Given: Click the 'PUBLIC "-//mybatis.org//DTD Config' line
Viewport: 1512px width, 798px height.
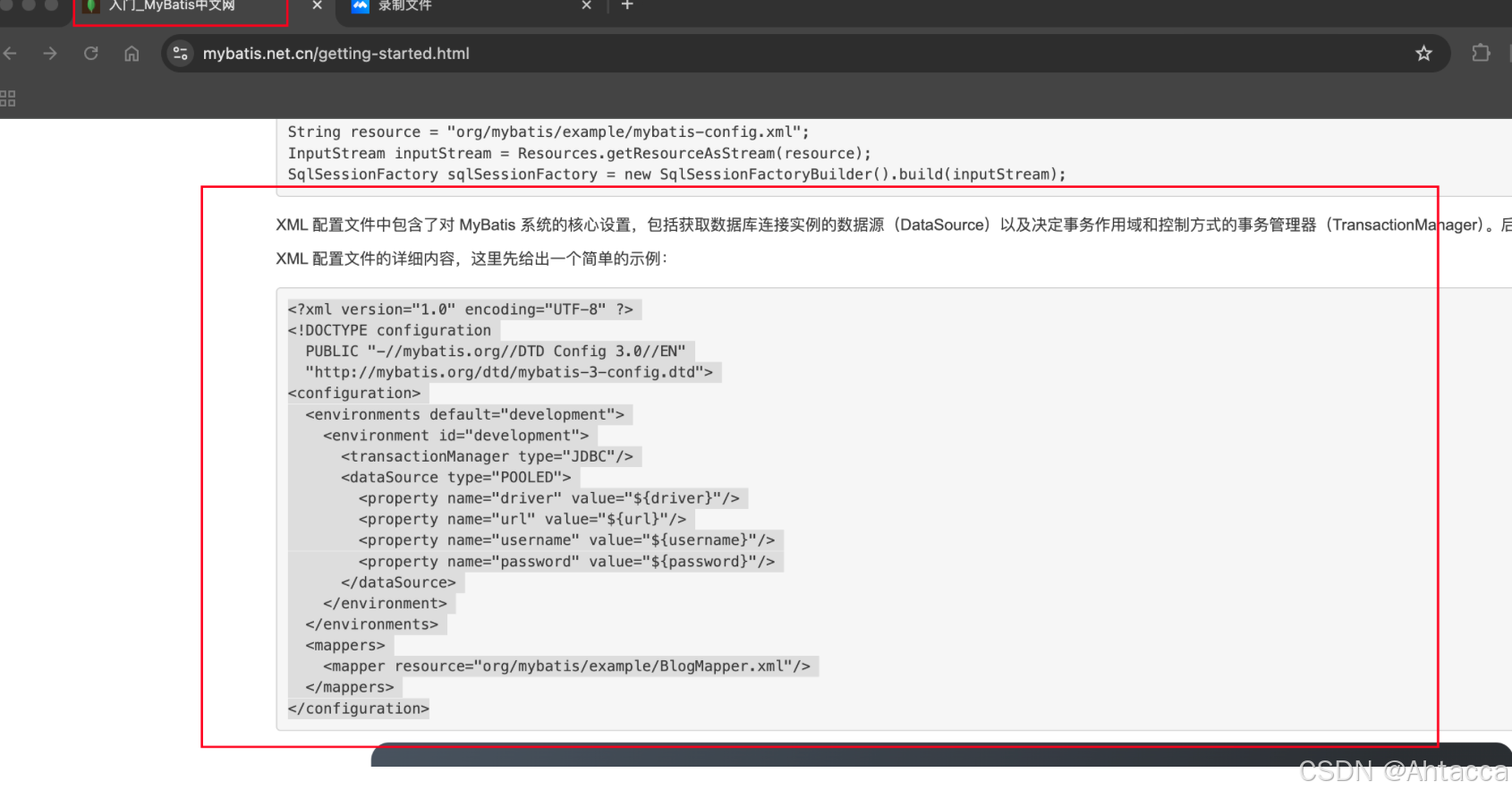Looking at the screenshot, I should pos(496,352).
